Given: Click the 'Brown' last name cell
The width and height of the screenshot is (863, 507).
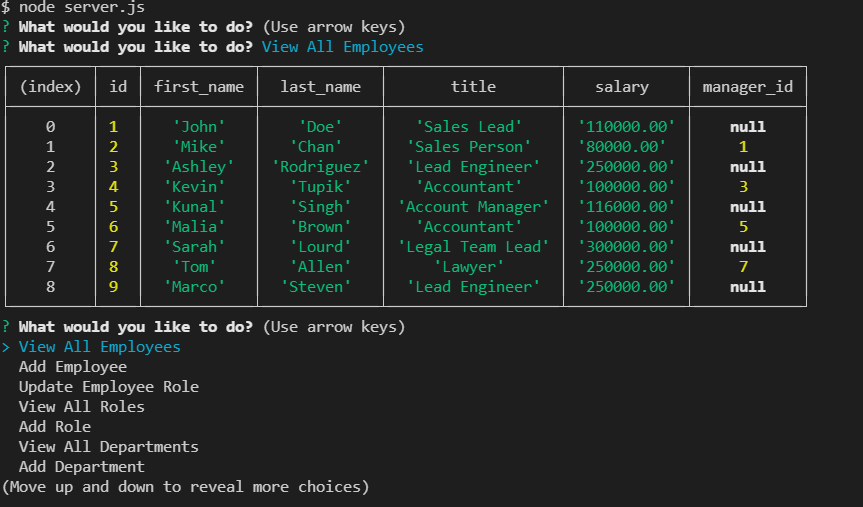Looking at the screenshot, I should [x=320, y=227].
